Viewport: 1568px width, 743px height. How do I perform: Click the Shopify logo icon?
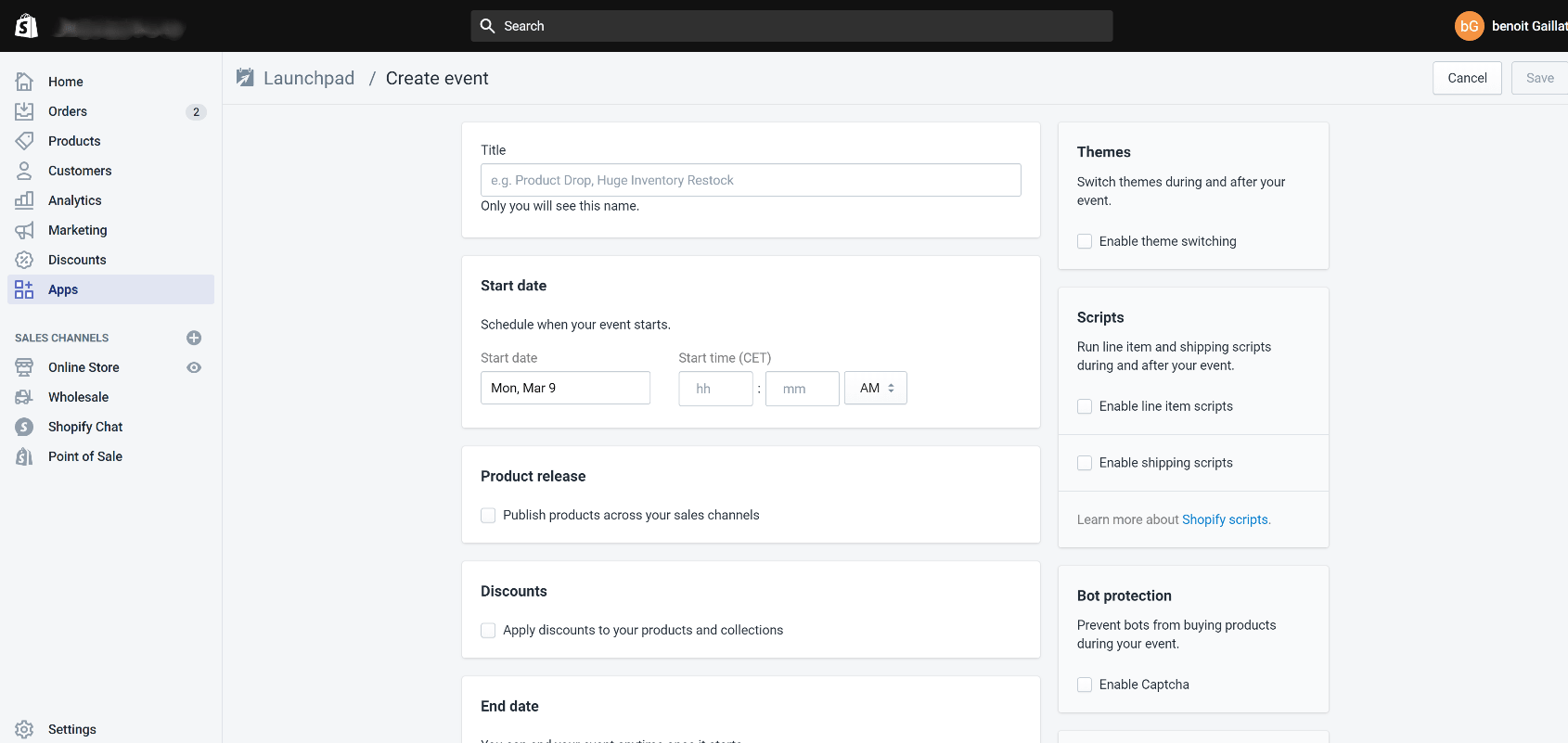(x=26, y=26)
